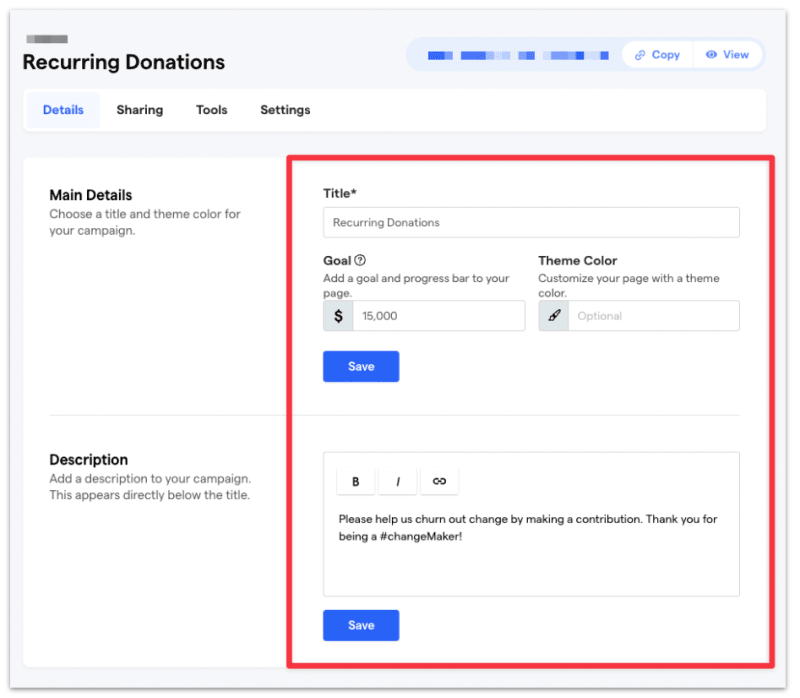Click the dollar sign currency icon
Image resolution: width=800 pixels, height=698 pixels.
click(337, 315)
